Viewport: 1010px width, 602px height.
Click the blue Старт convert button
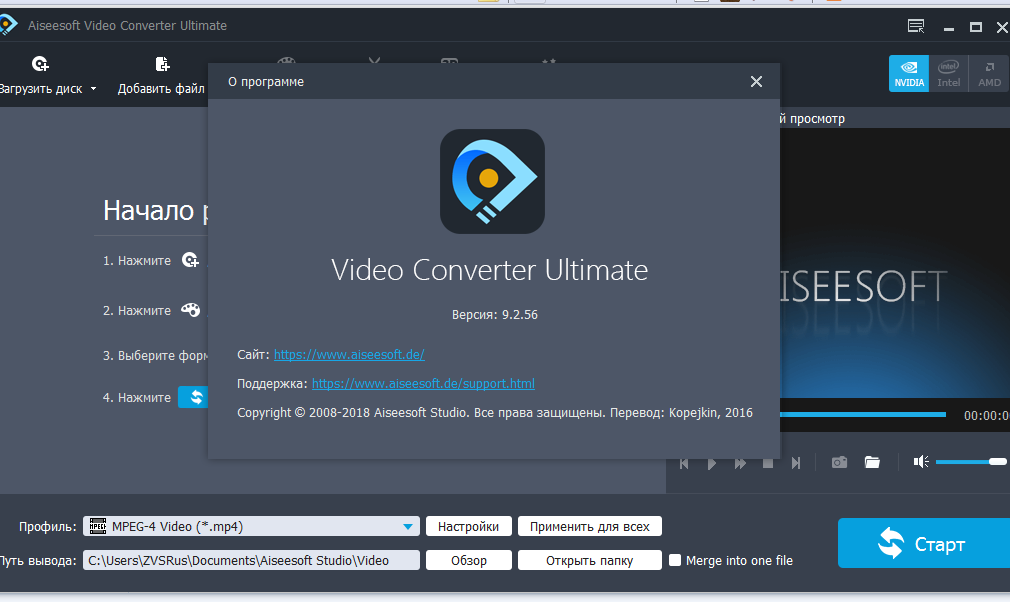tap(924, 543)
